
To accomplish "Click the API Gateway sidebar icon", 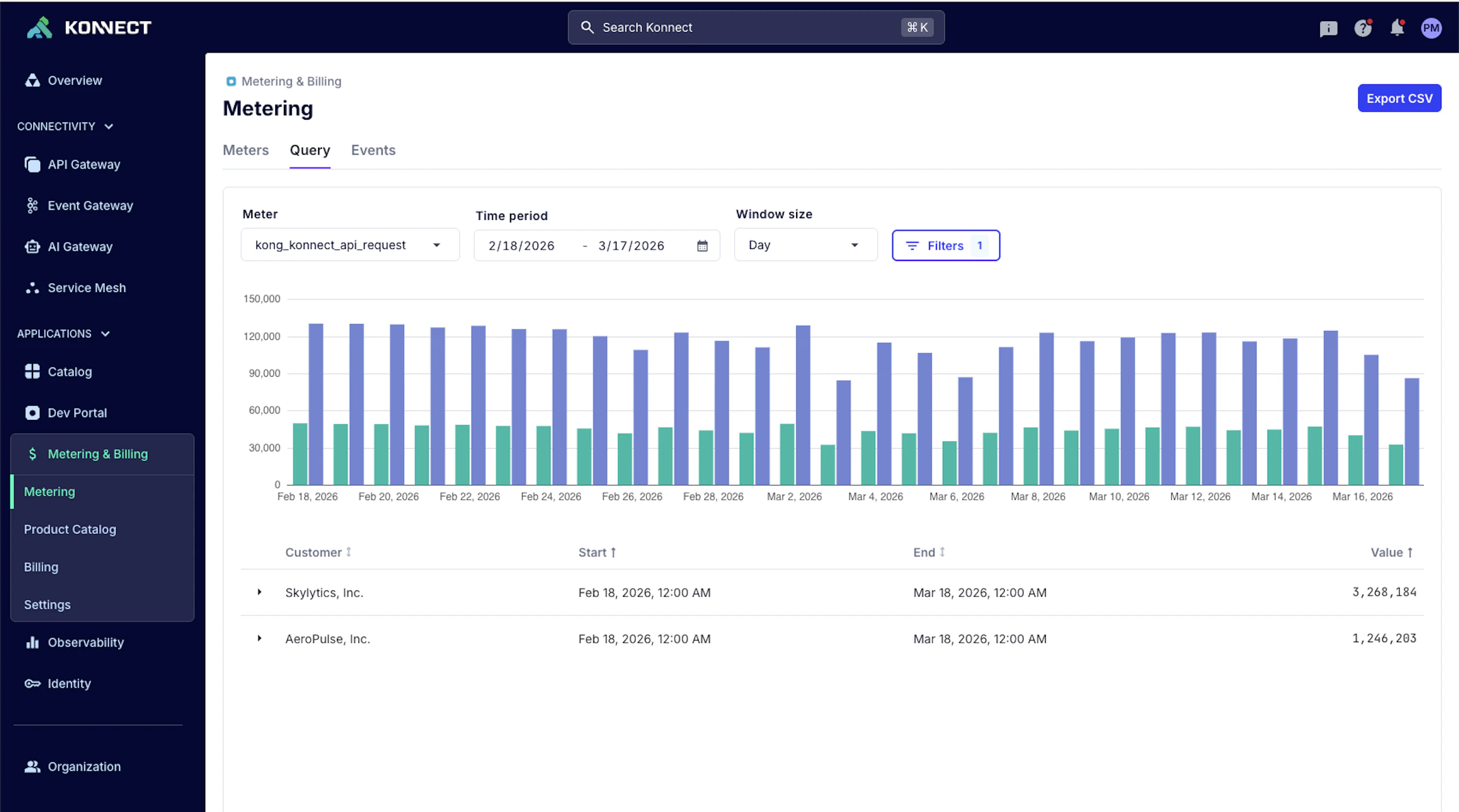I will click(x=32, y=165).
